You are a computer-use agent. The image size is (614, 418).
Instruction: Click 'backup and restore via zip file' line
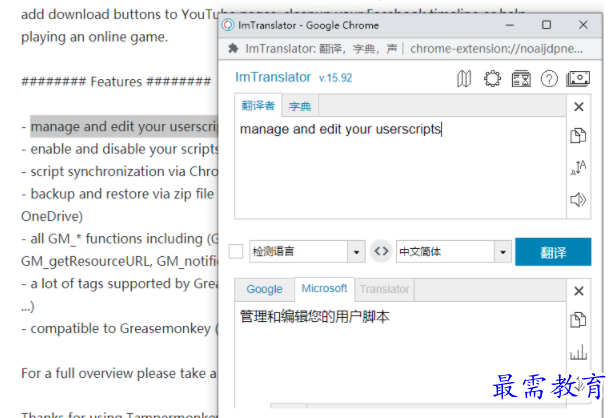122,194
